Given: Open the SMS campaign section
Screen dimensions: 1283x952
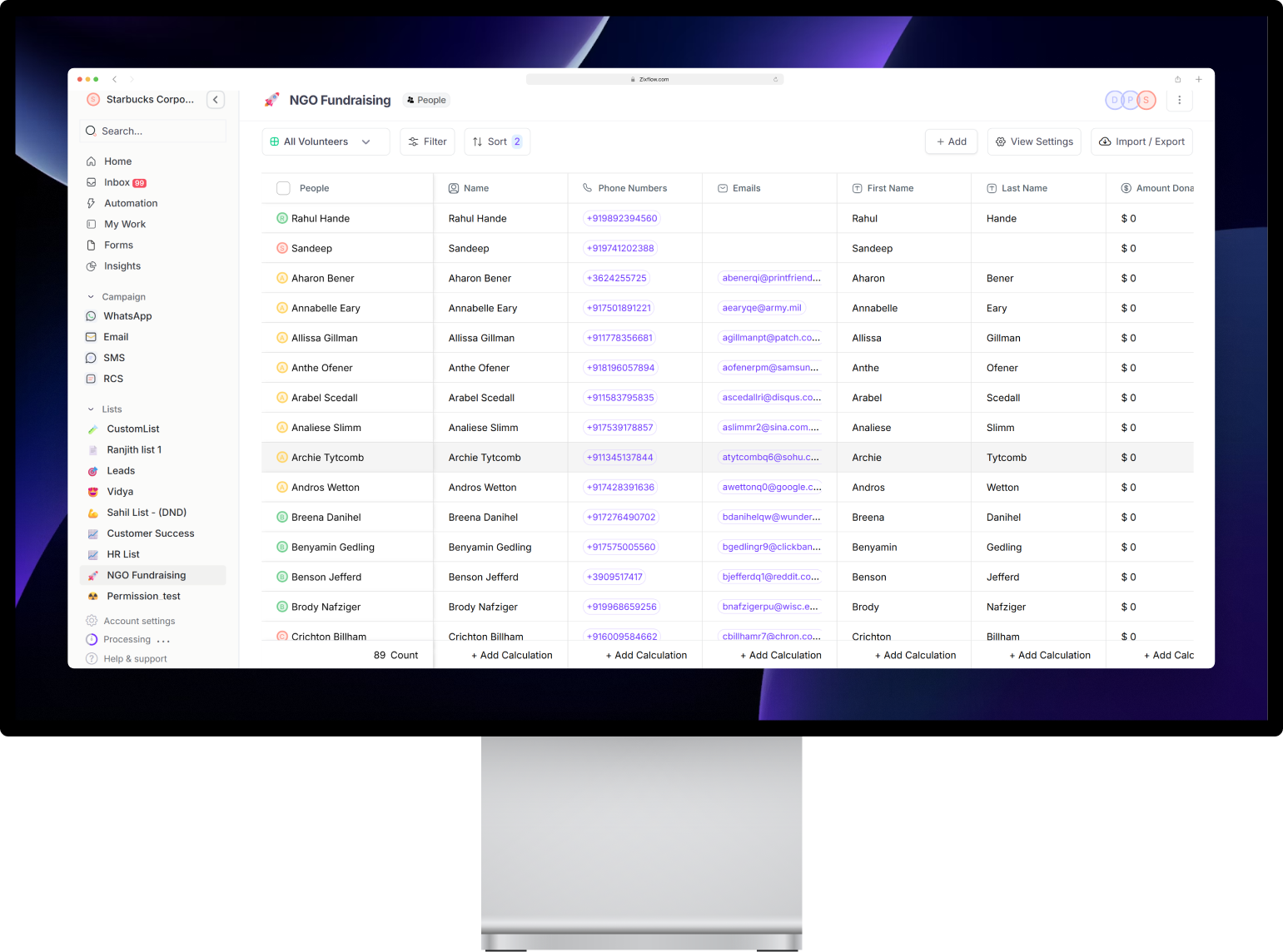Looking at the screenshot, I should tap(92, 358).
